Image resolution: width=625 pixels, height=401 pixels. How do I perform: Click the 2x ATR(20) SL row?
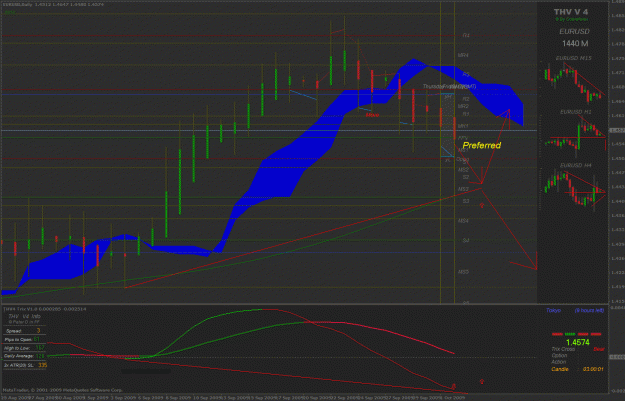point(25,365)
